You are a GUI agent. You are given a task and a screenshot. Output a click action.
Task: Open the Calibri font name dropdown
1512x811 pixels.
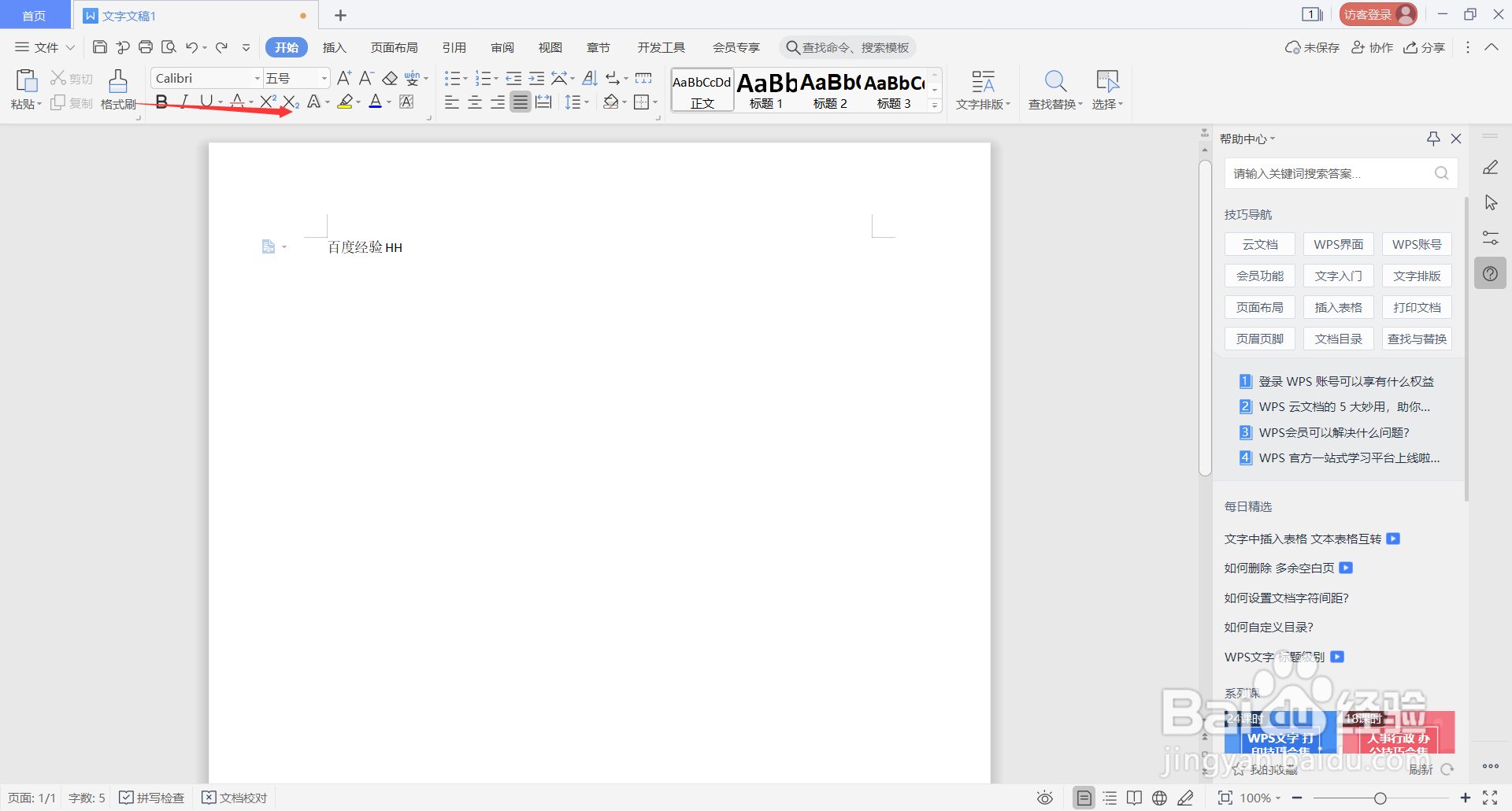tap(257, 78)
